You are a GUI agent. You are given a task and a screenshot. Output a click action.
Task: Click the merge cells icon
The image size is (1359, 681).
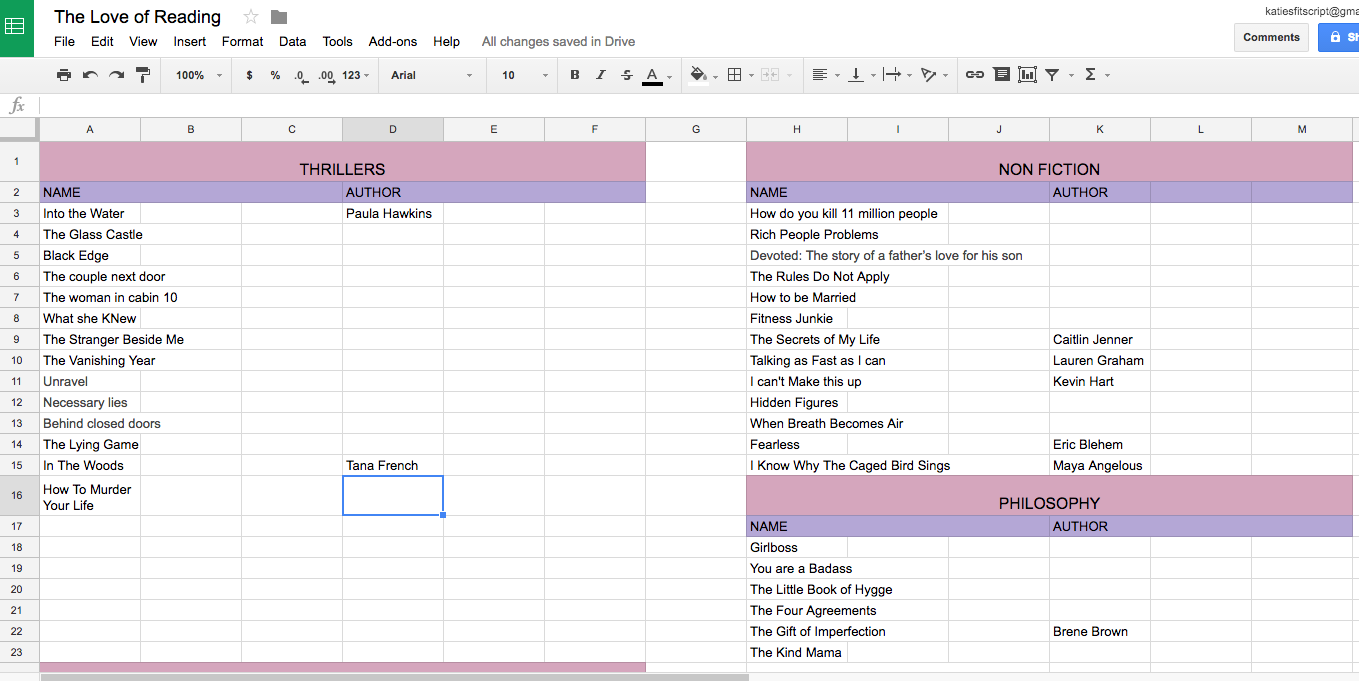pyautogui.click(x=769, y=75)
